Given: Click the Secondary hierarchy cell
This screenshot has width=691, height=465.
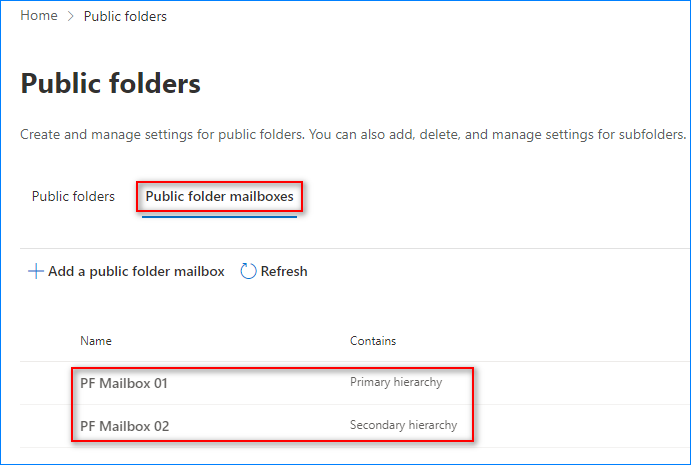Looking at the screenshot, I should pos(403,425).
